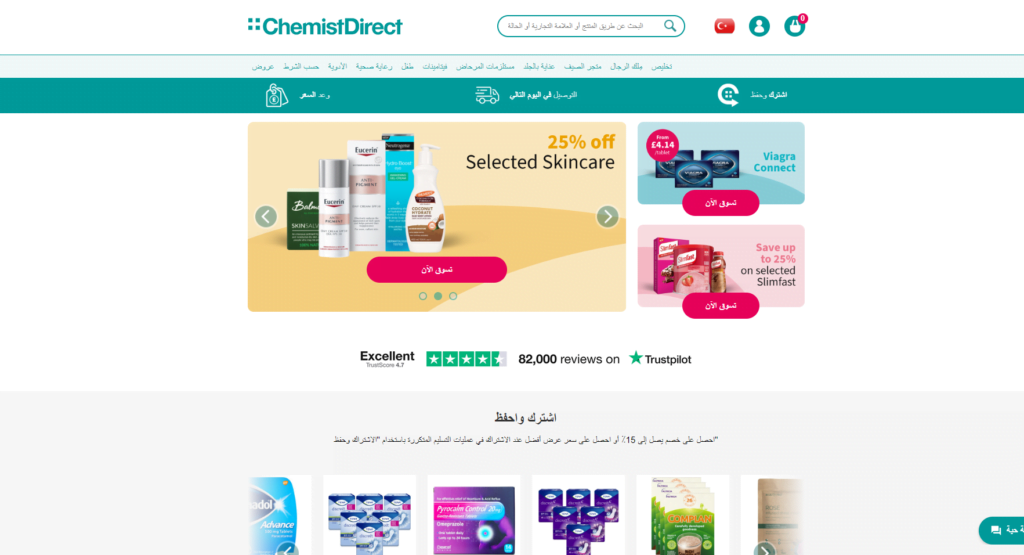Show more products with the product-row right arrow
Image resolution: width=1024 pixels, height=555 pixels.
tap(765, 549)
